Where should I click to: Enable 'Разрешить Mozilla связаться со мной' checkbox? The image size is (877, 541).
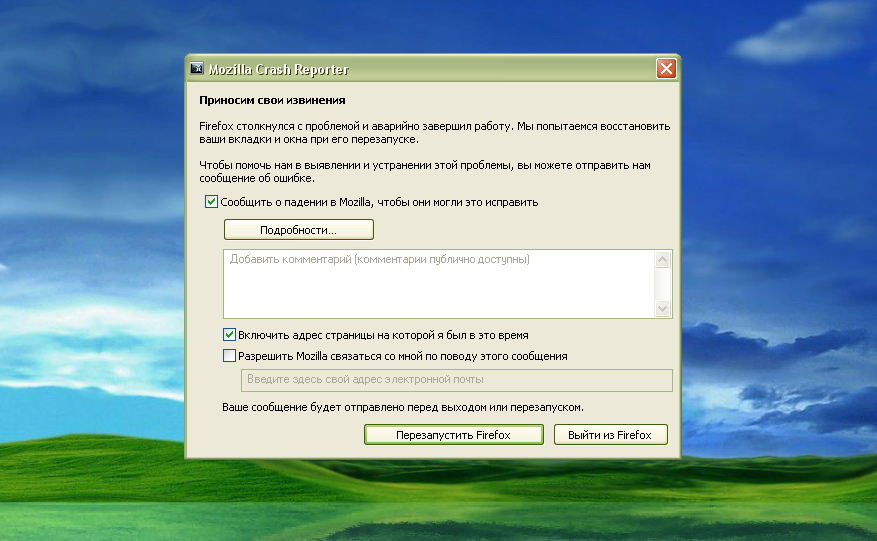point(229,356)
